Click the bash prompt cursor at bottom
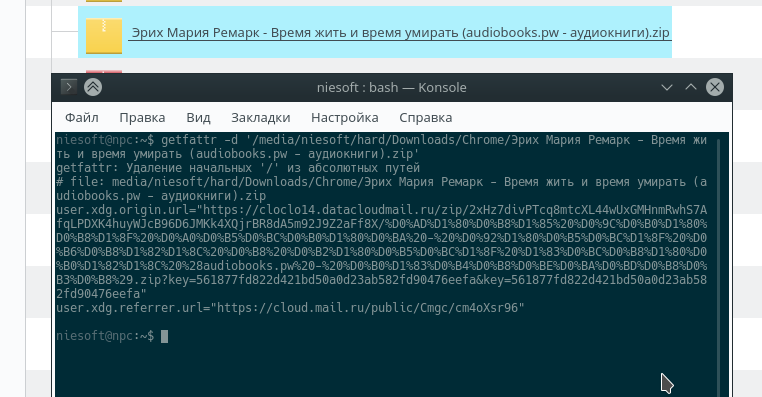This screenshot has width=762, height=397. pyautogui.click(x=165, y=336)
